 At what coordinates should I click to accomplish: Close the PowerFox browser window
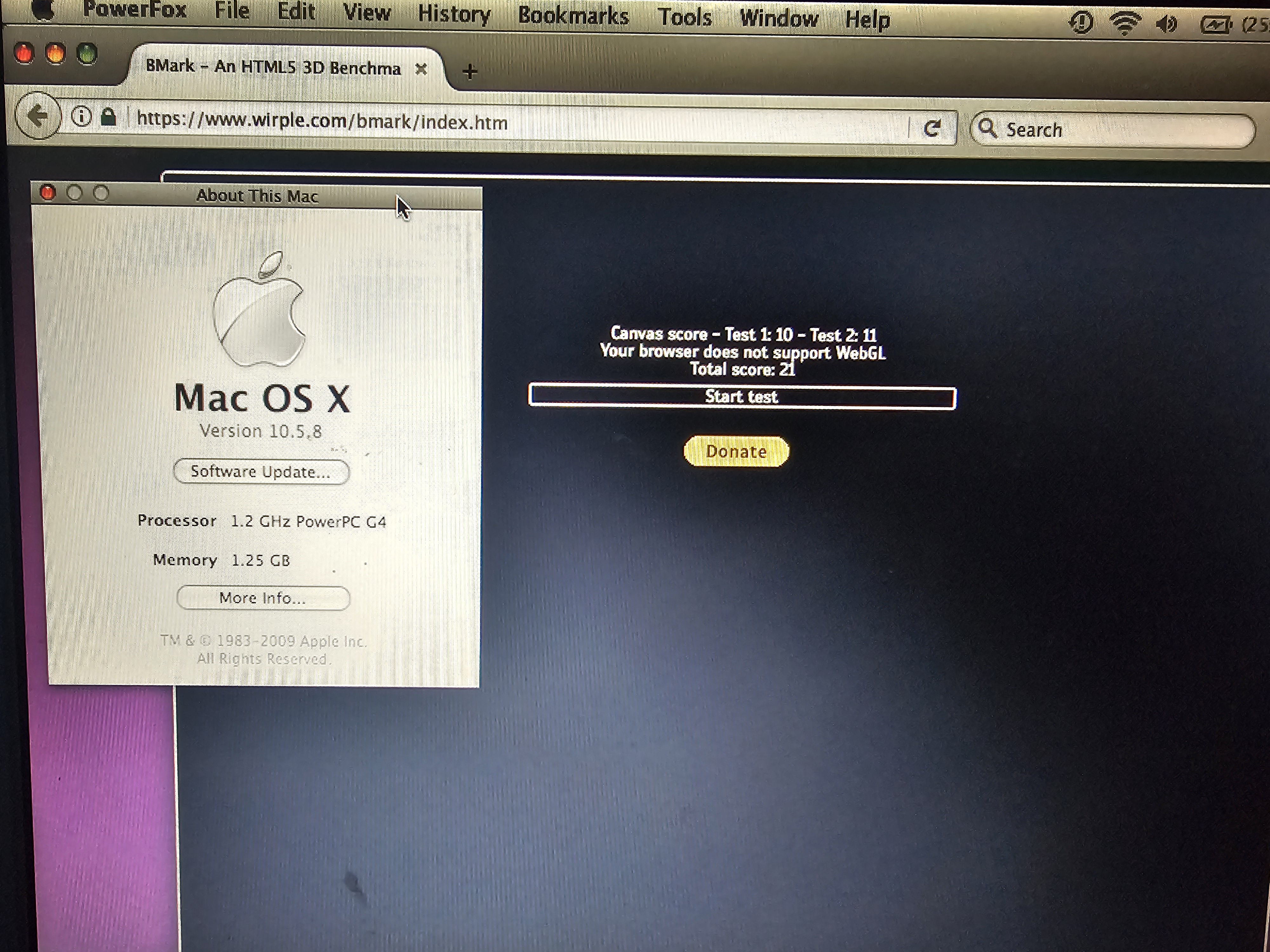tap(23, 53)
